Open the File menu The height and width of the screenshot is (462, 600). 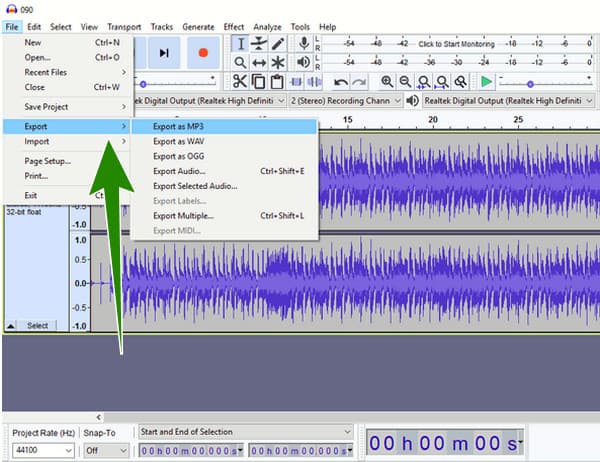tap(12, 27)
